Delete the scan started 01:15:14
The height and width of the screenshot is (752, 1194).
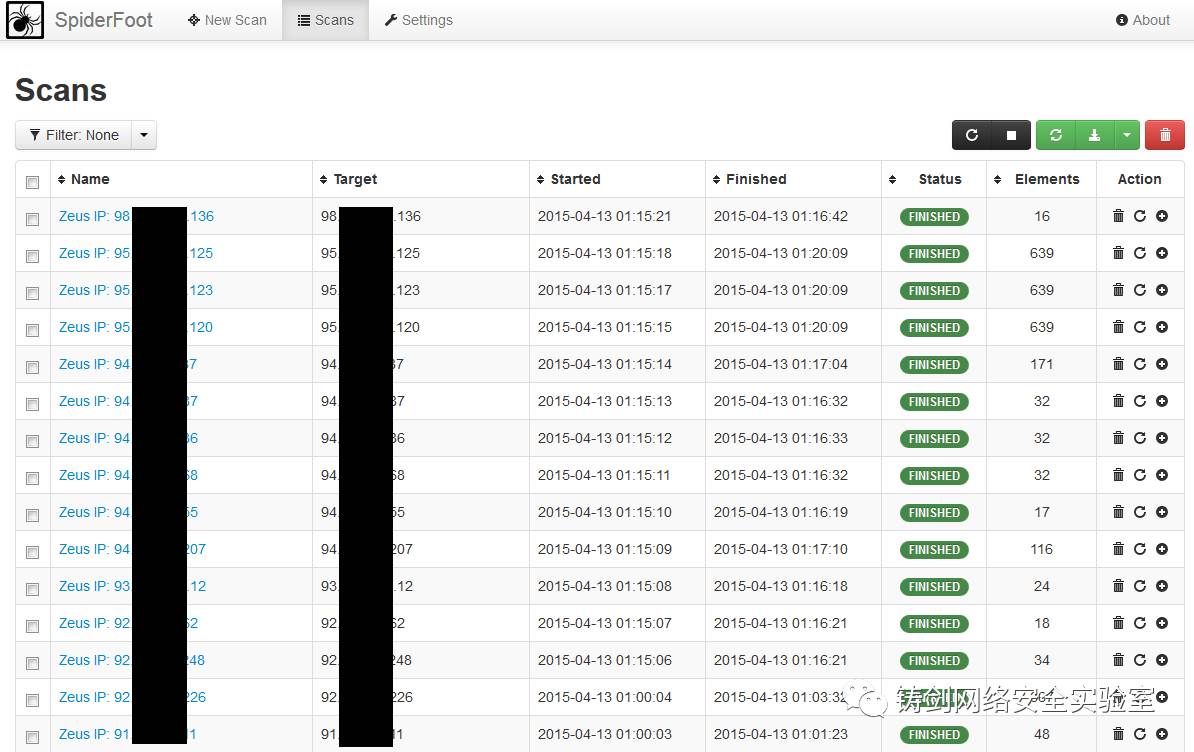(1118, 364)
